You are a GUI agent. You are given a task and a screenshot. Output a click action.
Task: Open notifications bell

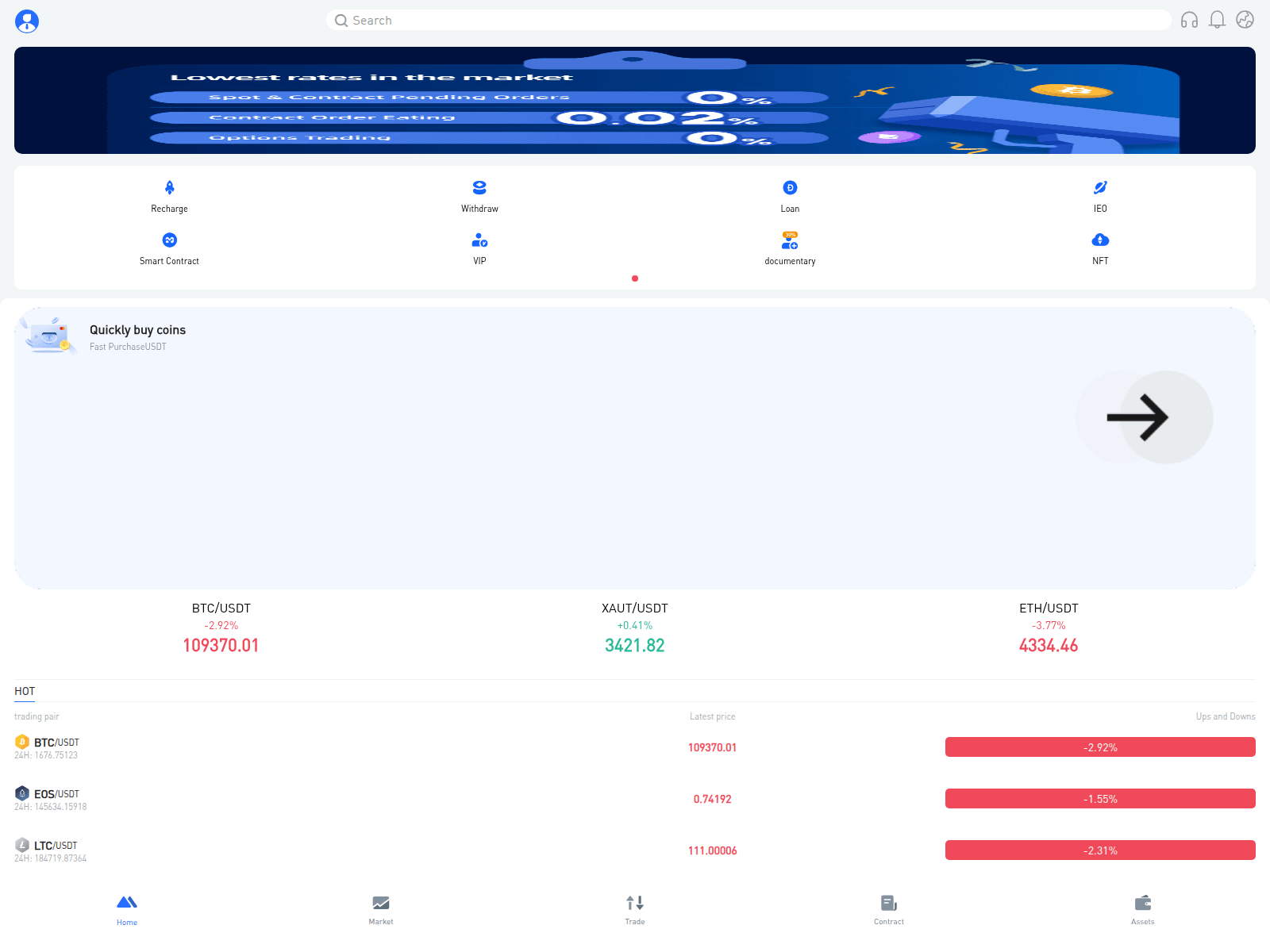click(1218, 20)
